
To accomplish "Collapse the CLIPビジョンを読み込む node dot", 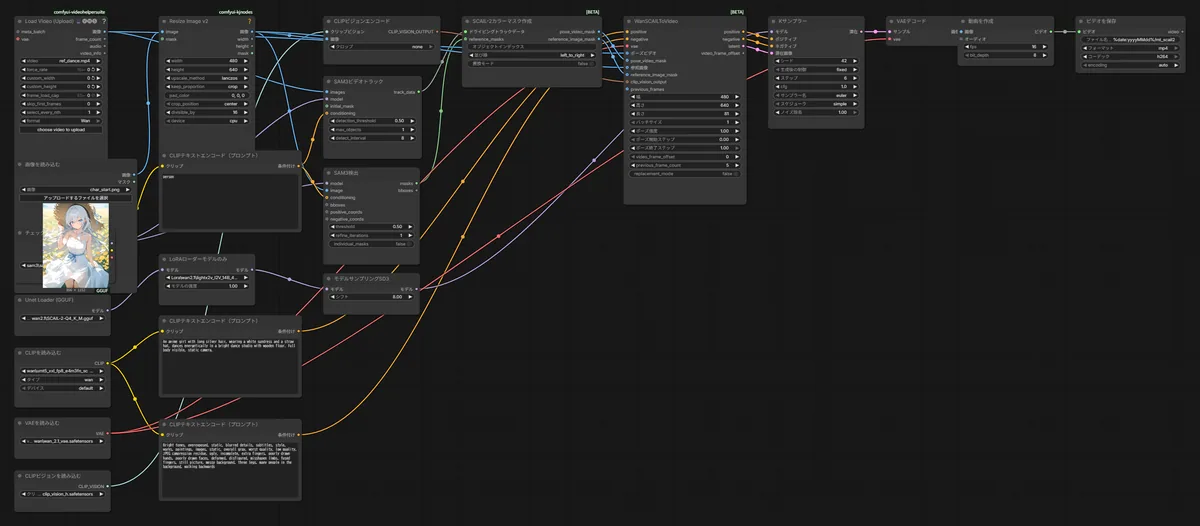I will (20, 475).
